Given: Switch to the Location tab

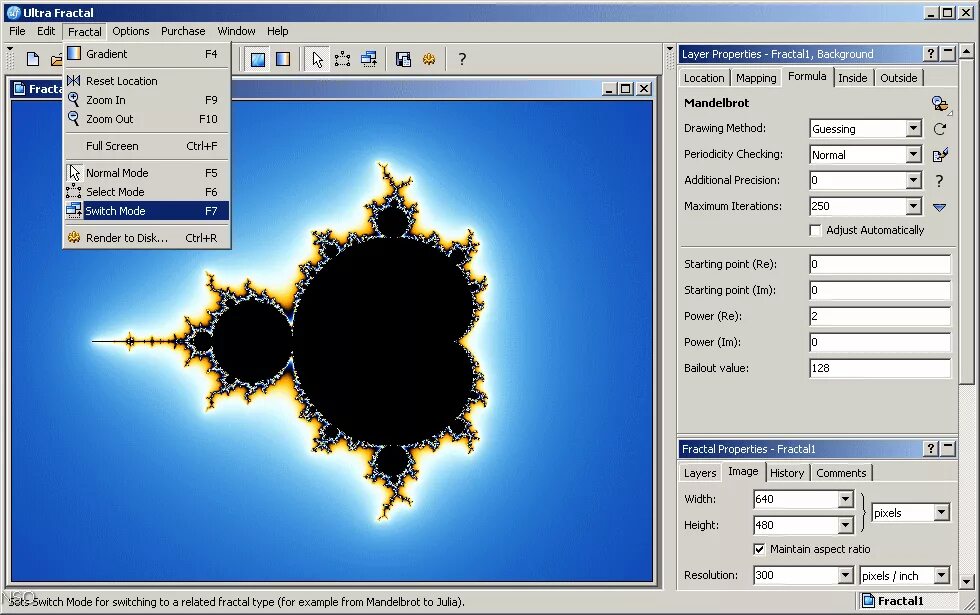Looking at the screenshot, I should [704, 78].
